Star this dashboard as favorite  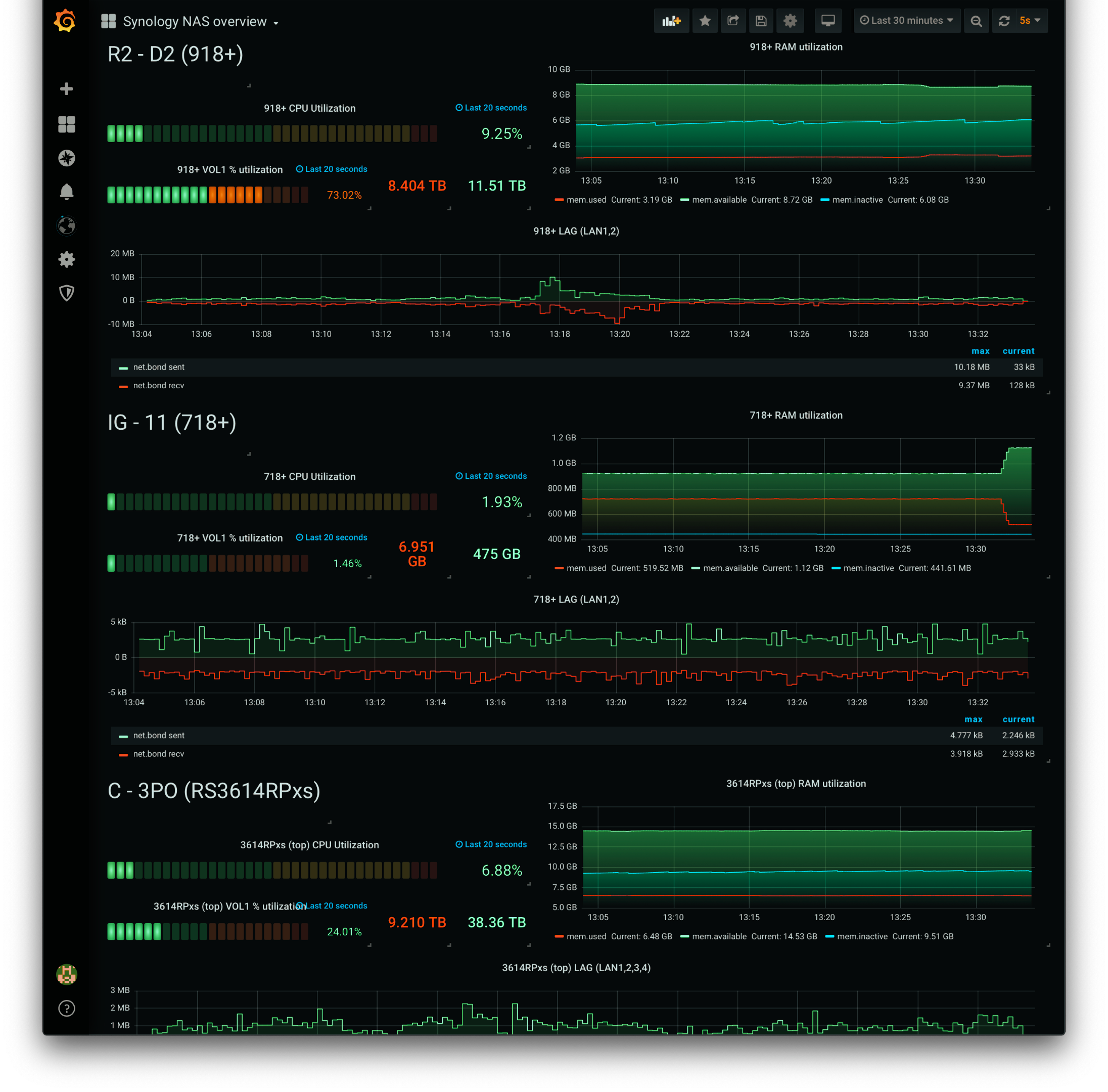click(x=705, y=21)
